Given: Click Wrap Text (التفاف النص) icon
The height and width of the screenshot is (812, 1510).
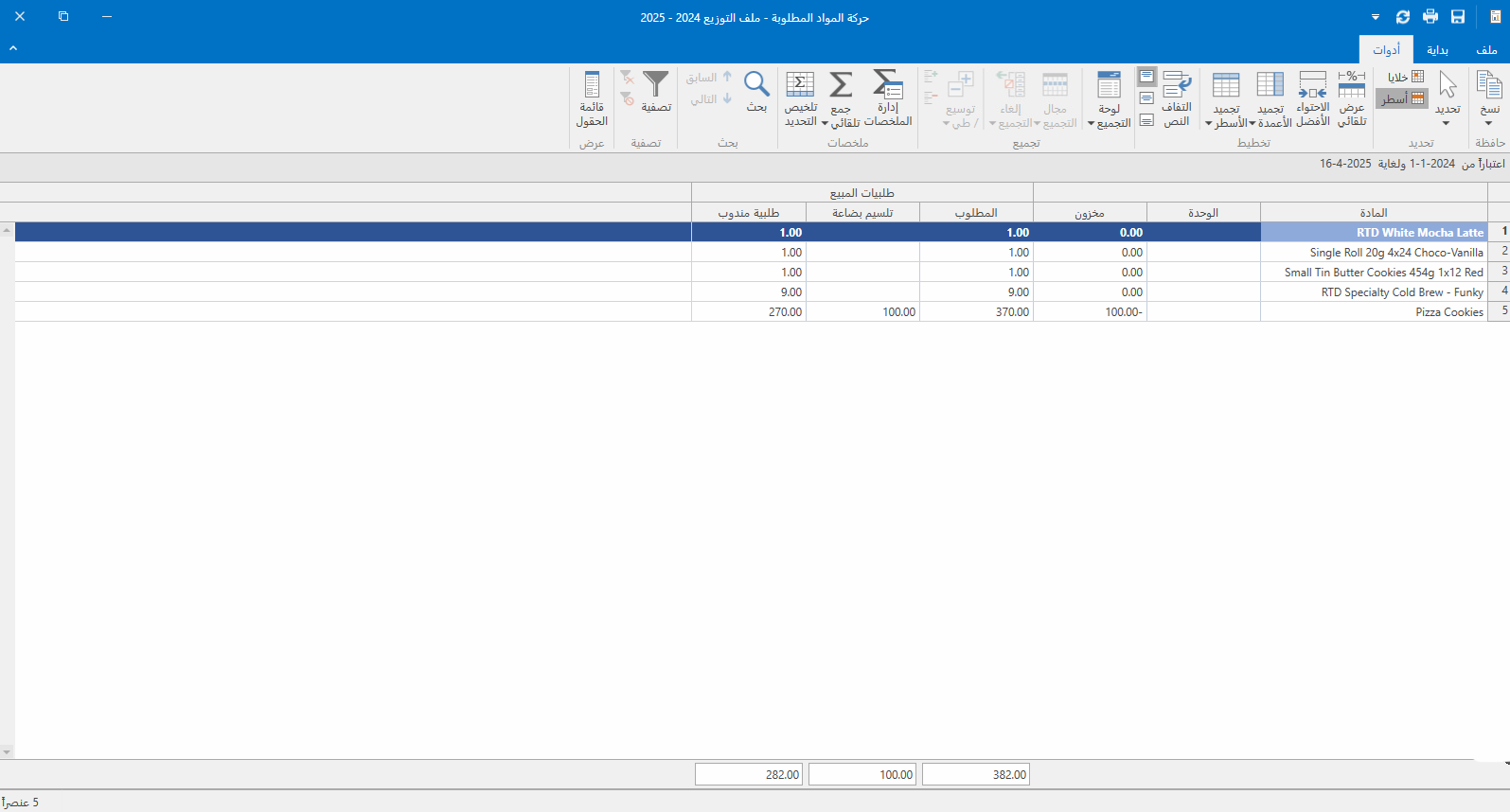Looking at the screenshot, I should pos(1177,98).
